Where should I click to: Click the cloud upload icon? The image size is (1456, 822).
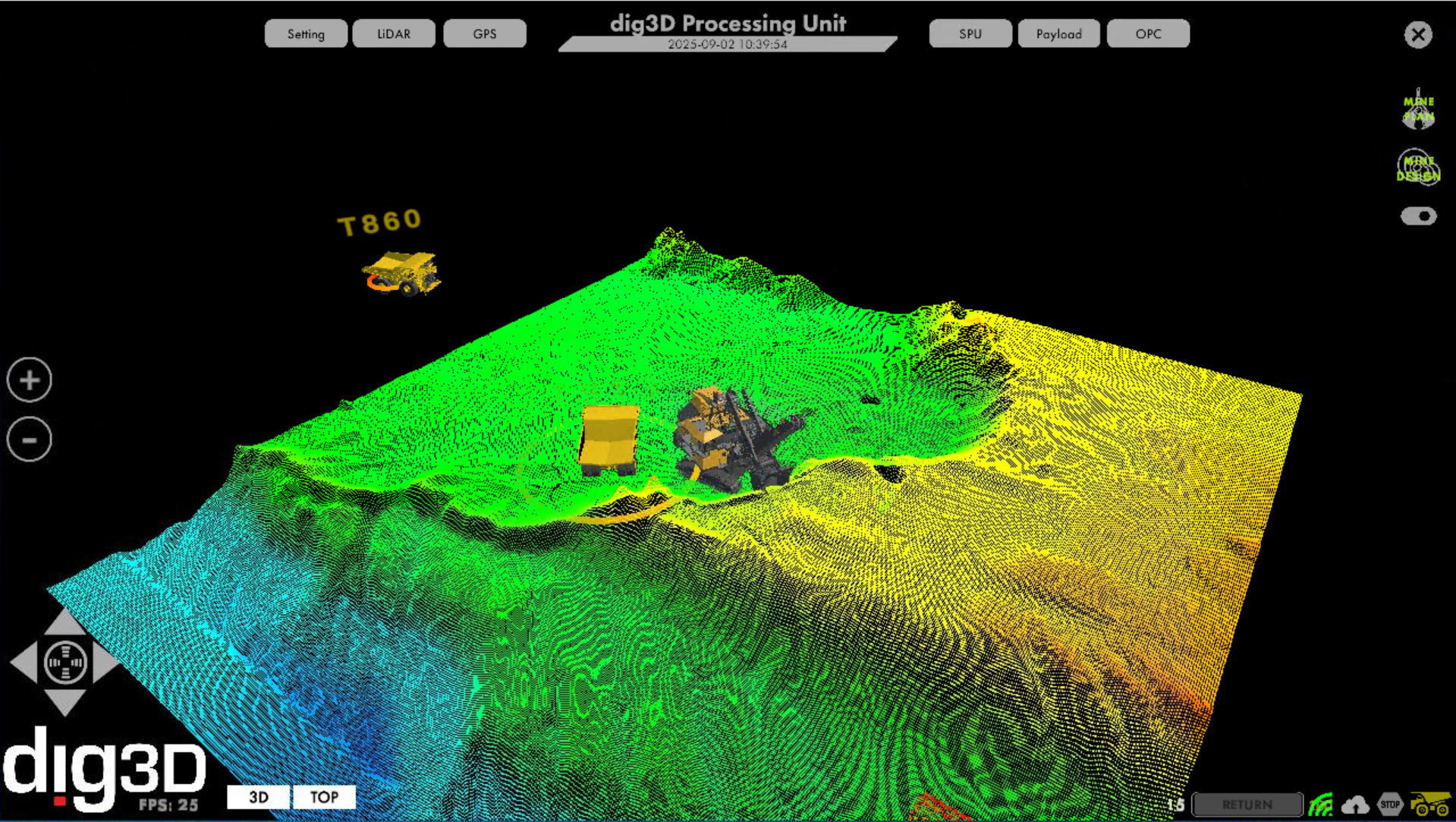1355,804
